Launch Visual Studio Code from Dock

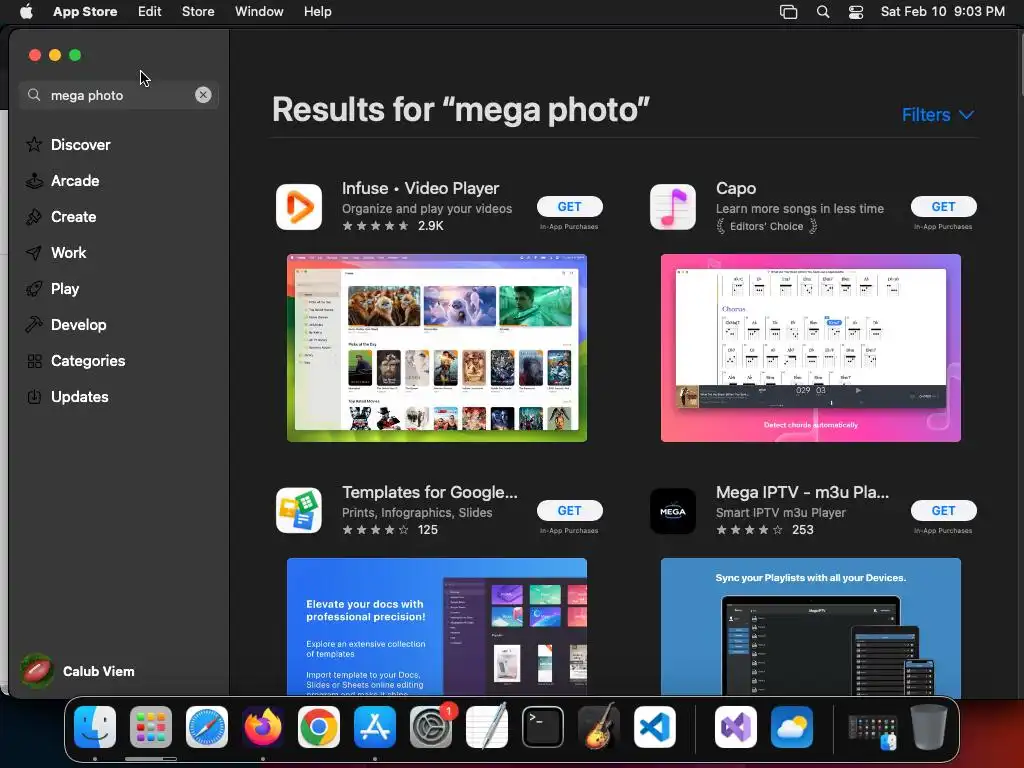[x=654, y=727]
